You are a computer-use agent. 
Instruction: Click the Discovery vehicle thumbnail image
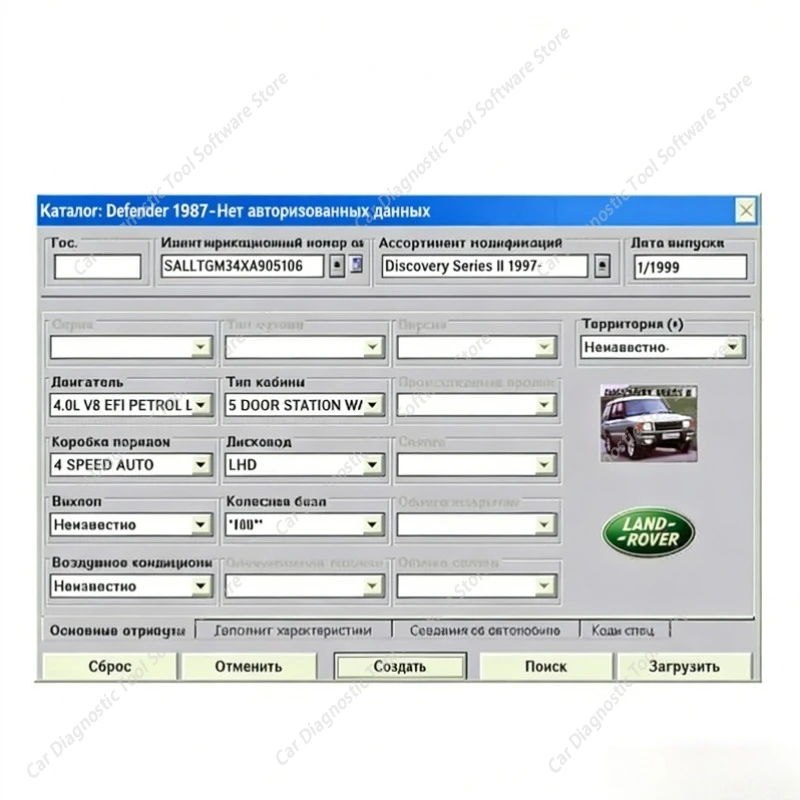click(648, 423)
